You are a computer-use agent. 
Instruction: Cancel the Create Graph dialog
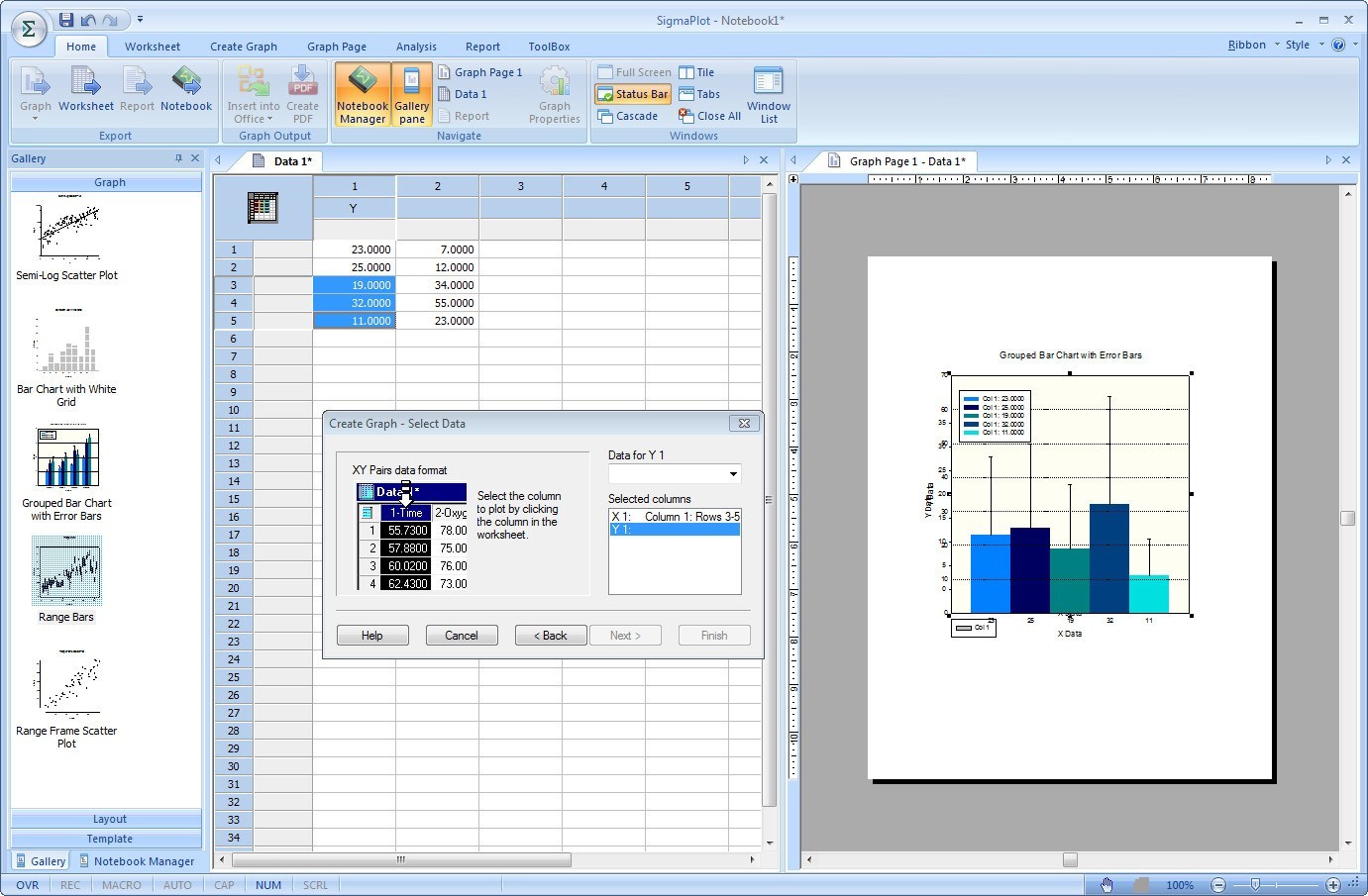coord(462,636)
